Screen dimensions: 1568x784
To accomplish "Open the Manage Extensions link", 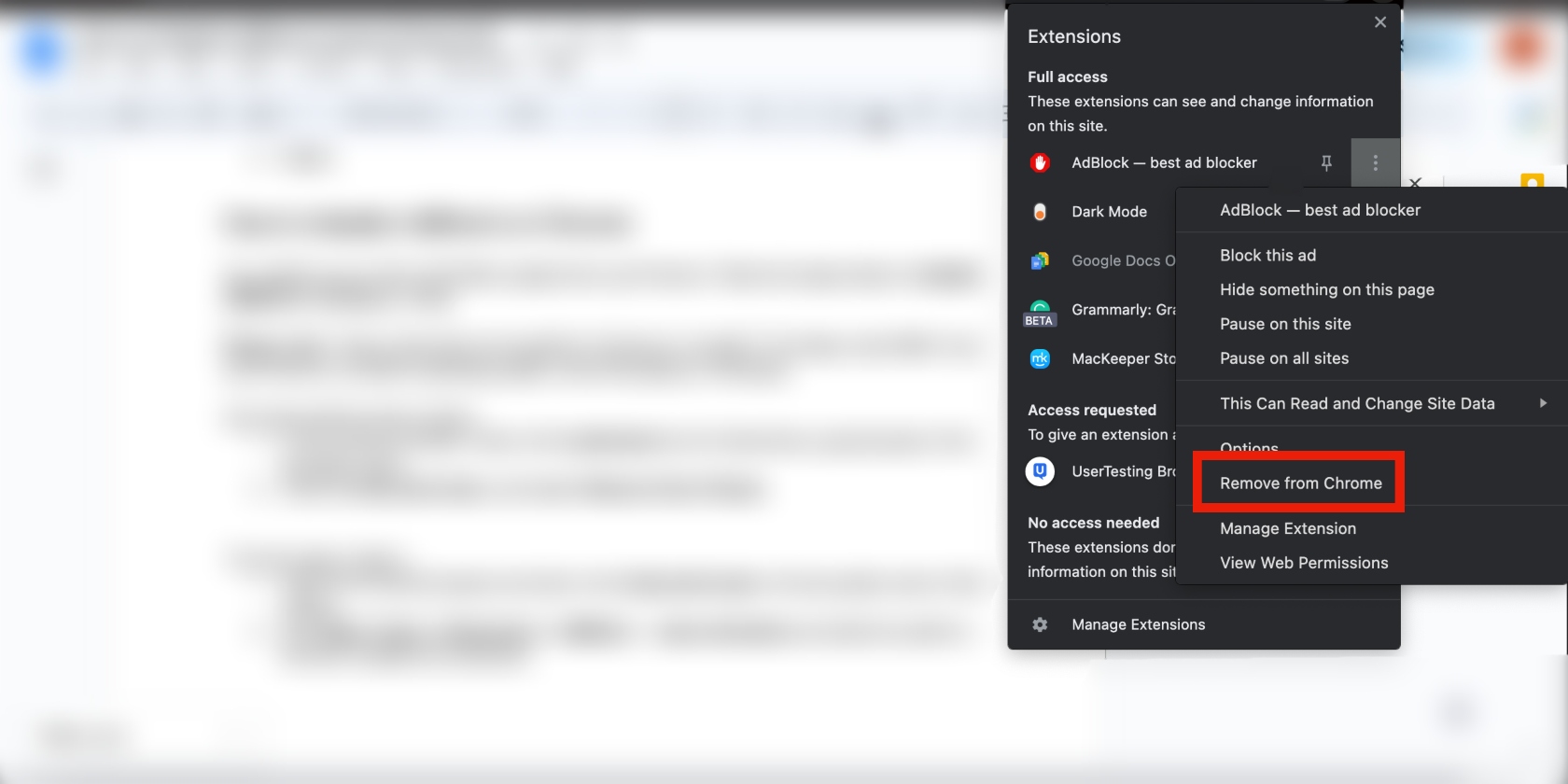I will coord(1138,624).
